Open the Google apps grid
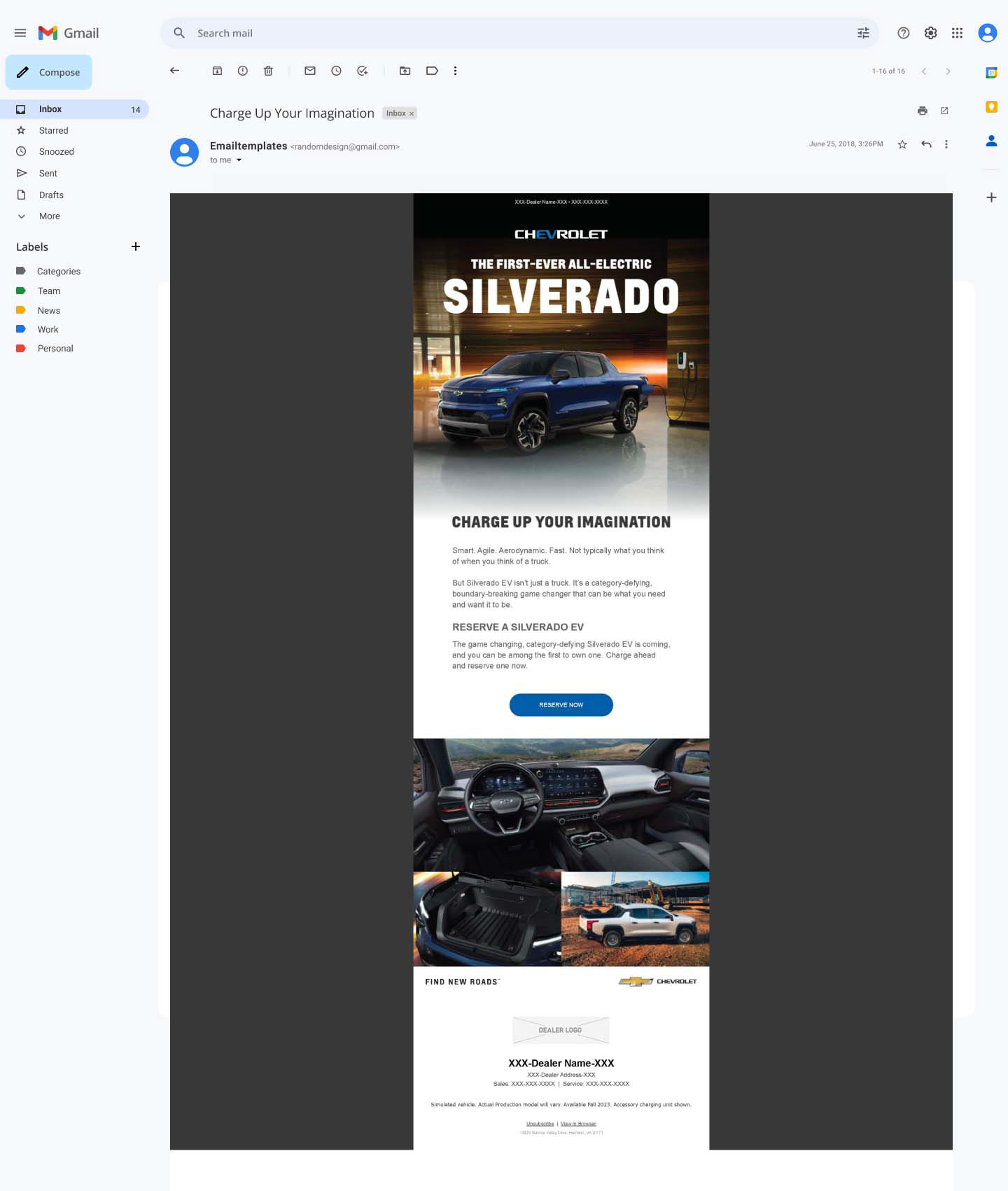Image resolution: width=1008 pixels, height=1191 pixels. coord(957,33)
